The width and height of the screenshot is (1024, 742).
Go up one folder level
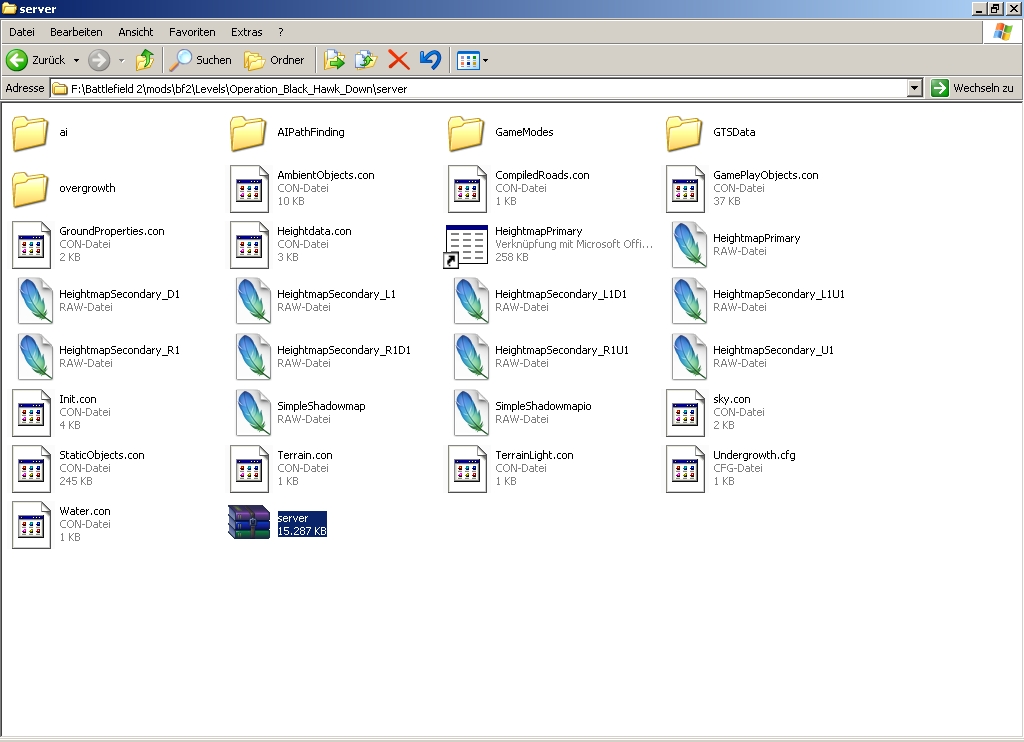[x=145, y=60]
